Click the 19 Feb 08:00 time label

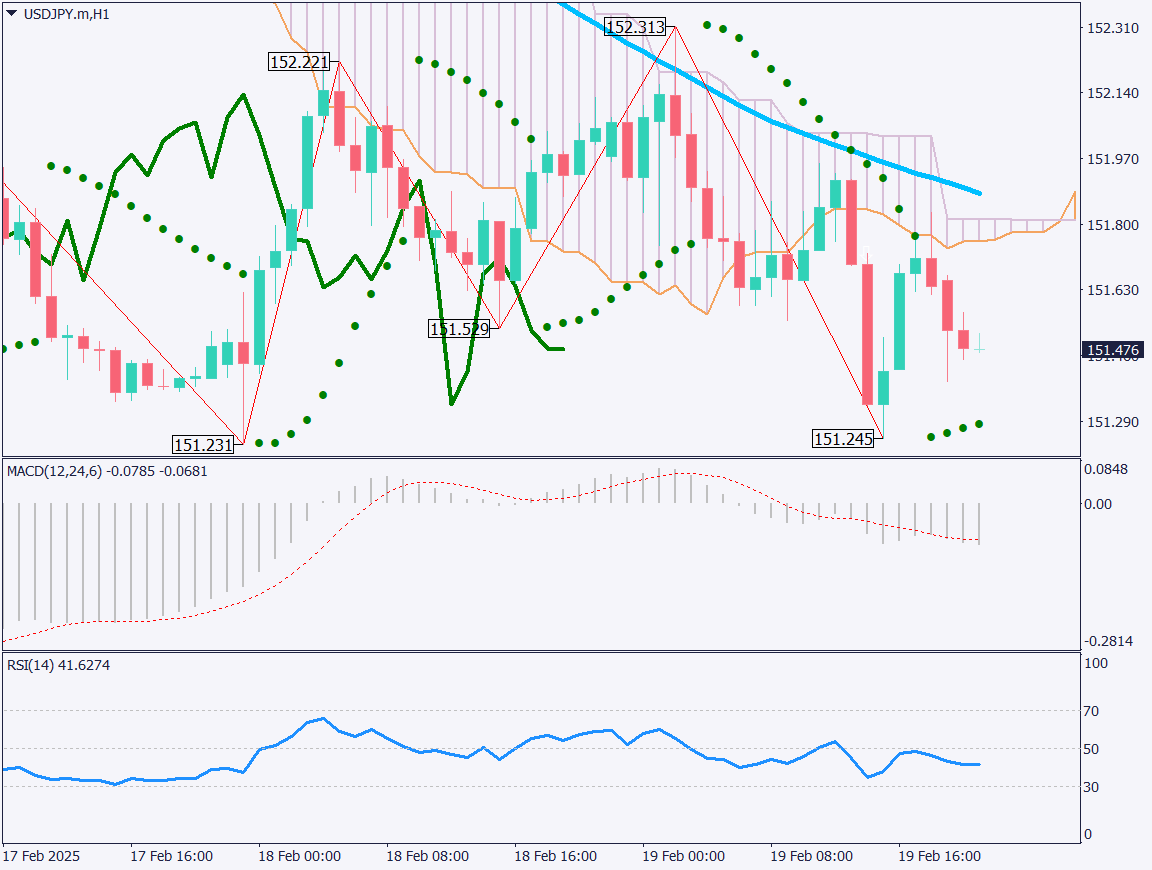tap(811, 856)
